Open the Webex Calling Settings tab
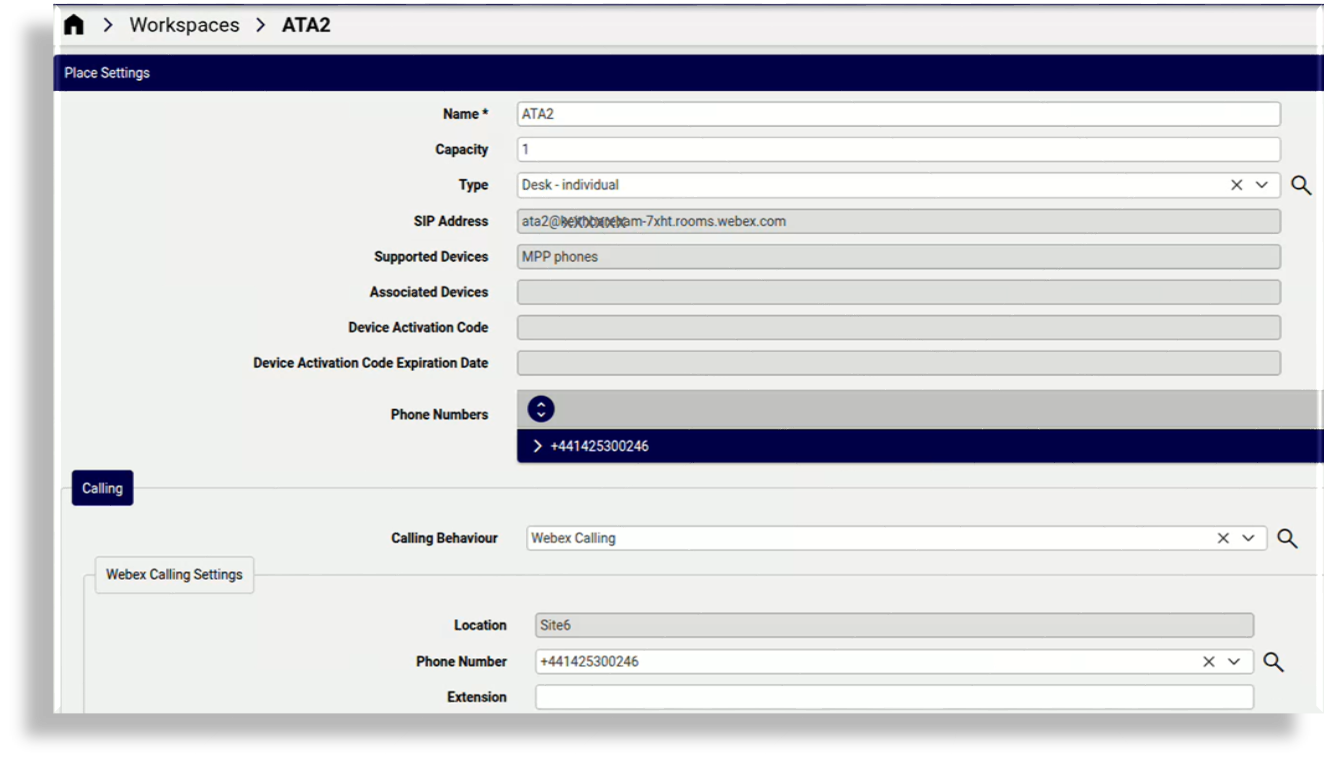This screenshot has width=1326, height=761. [x=173, y=574]
